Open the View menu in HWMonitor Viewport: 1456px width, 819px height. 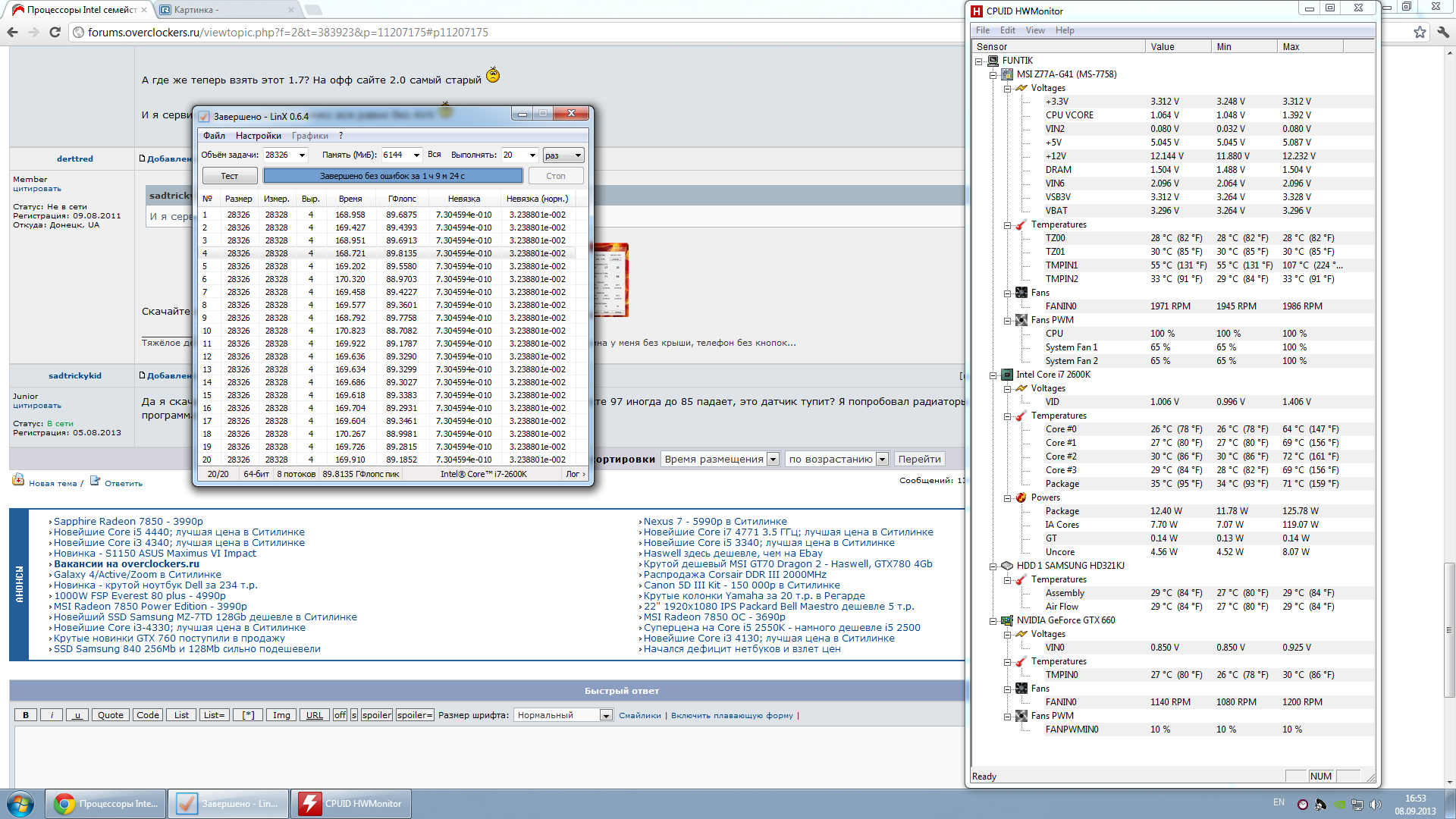coord(1034,30)
